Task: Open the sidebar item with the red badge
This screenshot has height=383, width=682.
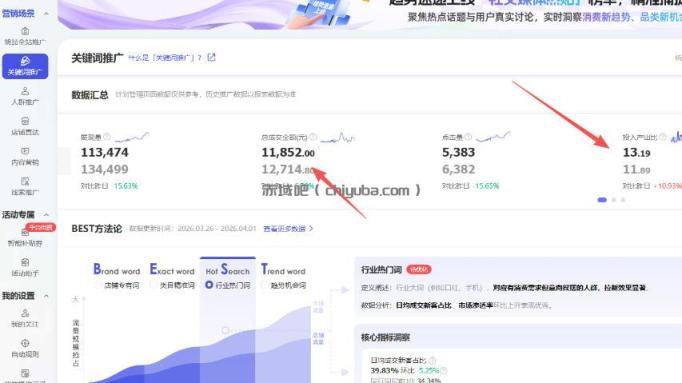Action: click(x=25, y=237)
